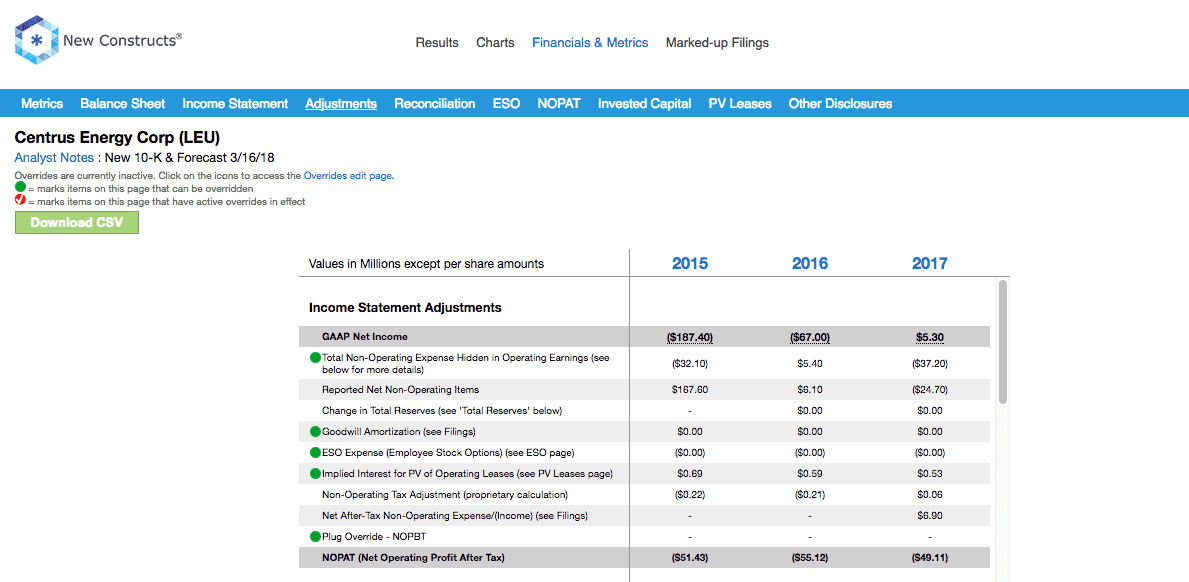
Task: Click Reported Net Non-Operating Items label
Action: 400,390
